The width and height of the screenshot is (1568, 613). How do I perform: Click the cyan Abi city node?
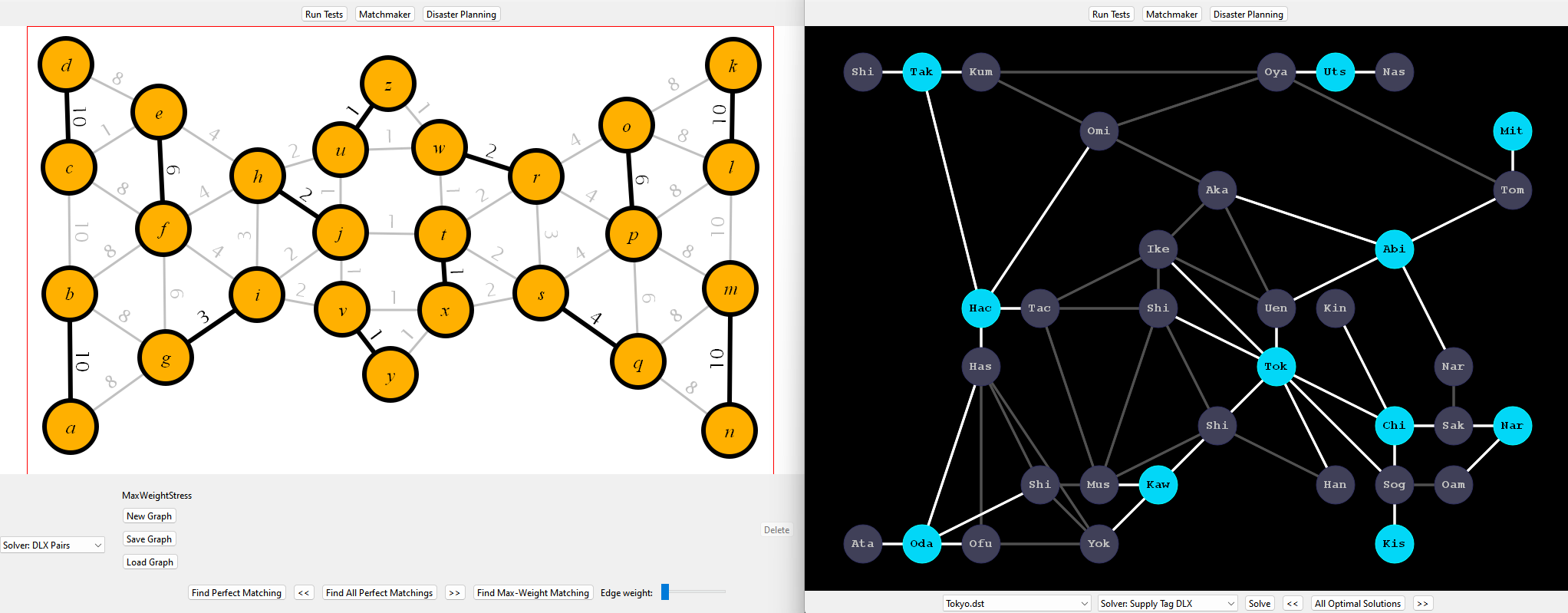pyautogui.click(x=1394, y=249)
